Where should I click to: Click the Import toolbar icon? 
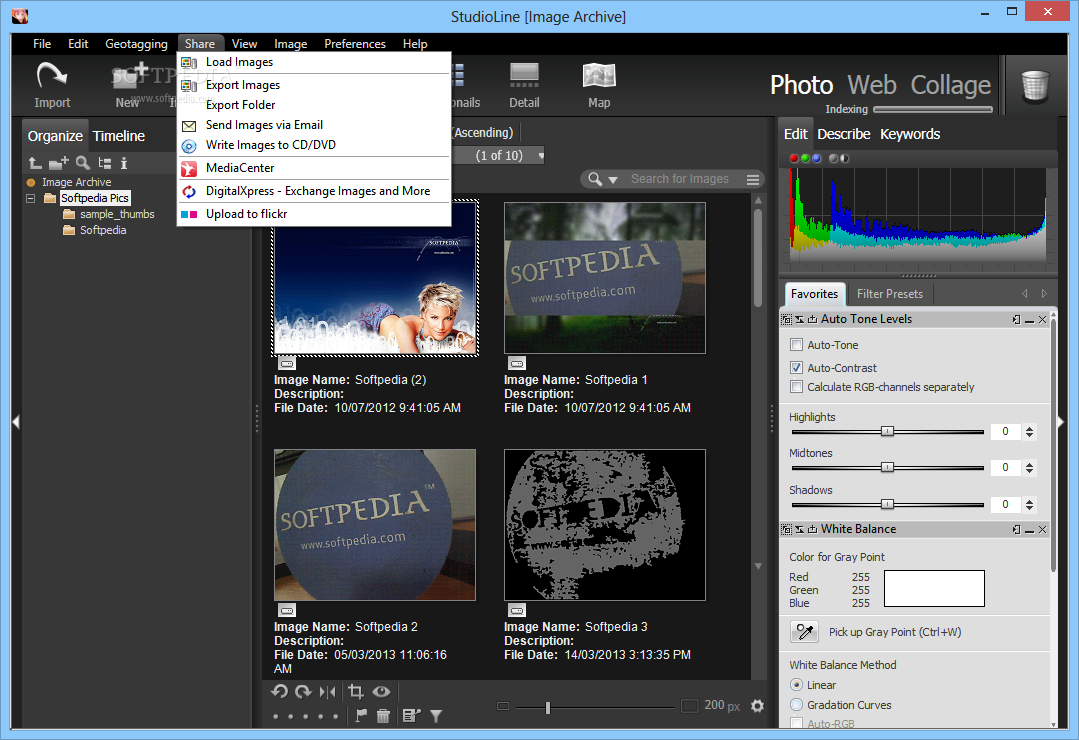(x=52, y=76)
